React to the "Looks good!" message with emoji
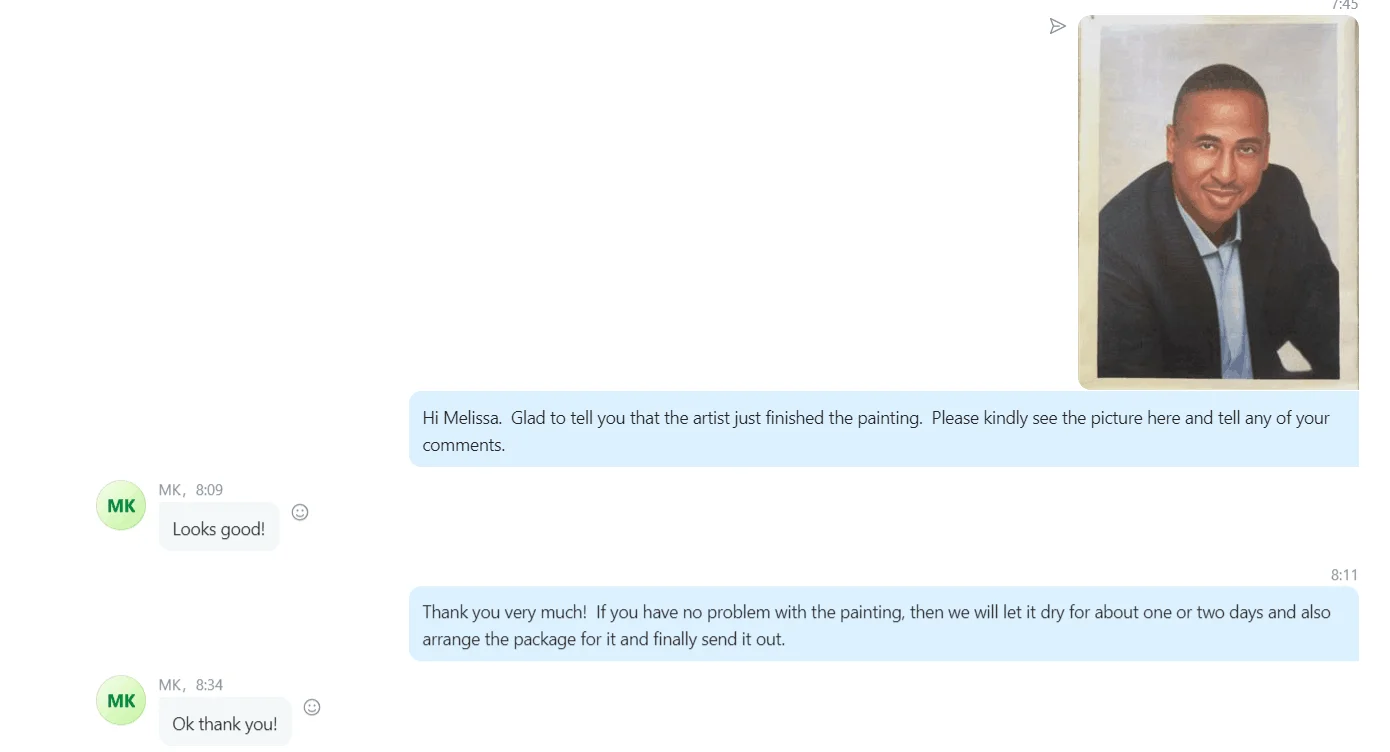The image size is (1390, 752). coord(300,512)
